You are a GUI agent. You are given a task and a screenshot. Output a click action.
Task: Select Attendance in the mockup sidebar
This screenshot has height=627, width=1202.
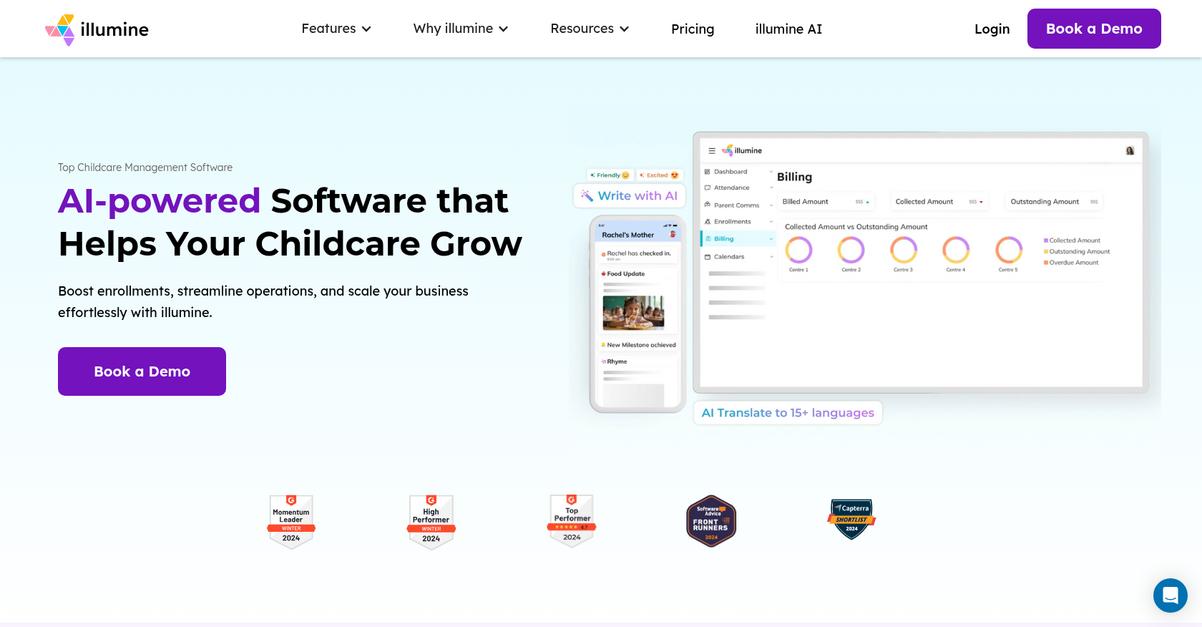[739, 188]
